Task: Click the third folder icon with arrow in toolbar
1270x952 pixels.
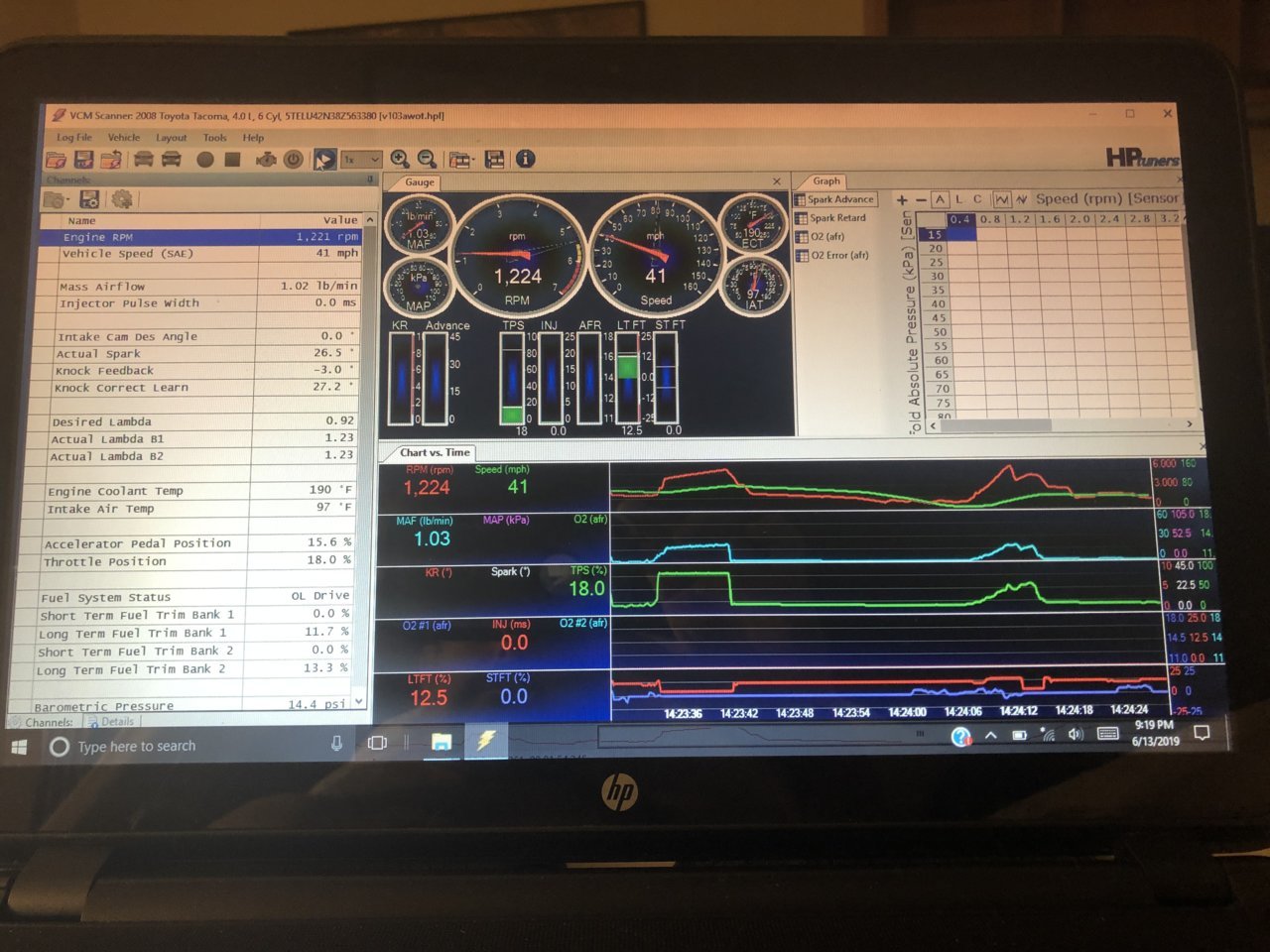Action: pyautogui.click(x=111, y=159)
